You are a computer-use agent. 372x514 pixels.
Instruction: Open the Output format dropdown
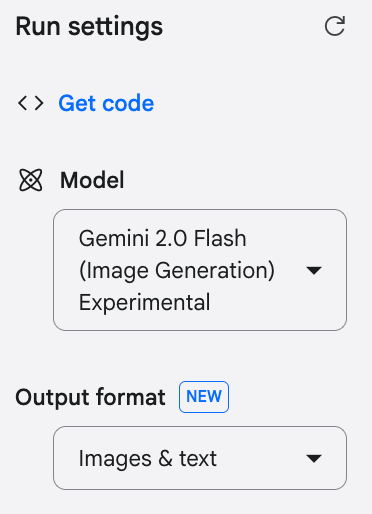[200, 458]
